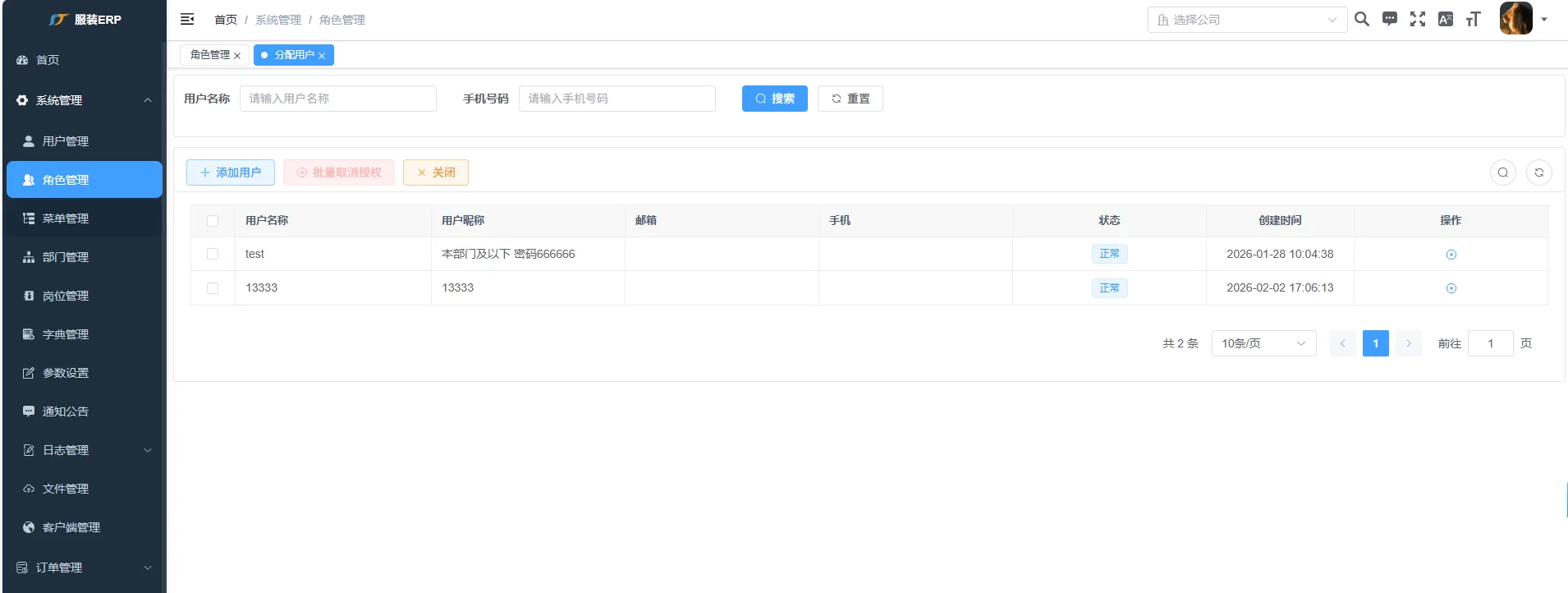
Task: Open the 10条/页 page size dropdown
Action: 1263,343
